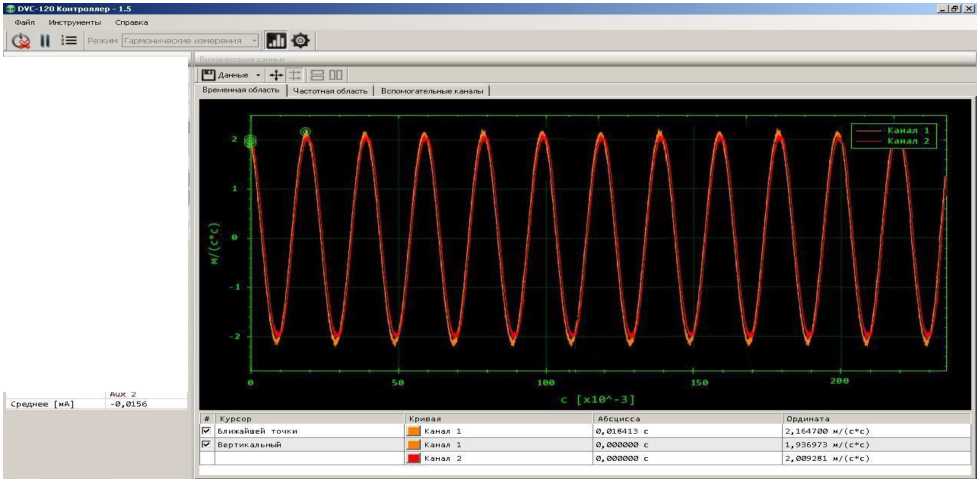
Task: Select the 2,164700 м/(с*с) ordinate cell
Action: (x=876, y=431)
